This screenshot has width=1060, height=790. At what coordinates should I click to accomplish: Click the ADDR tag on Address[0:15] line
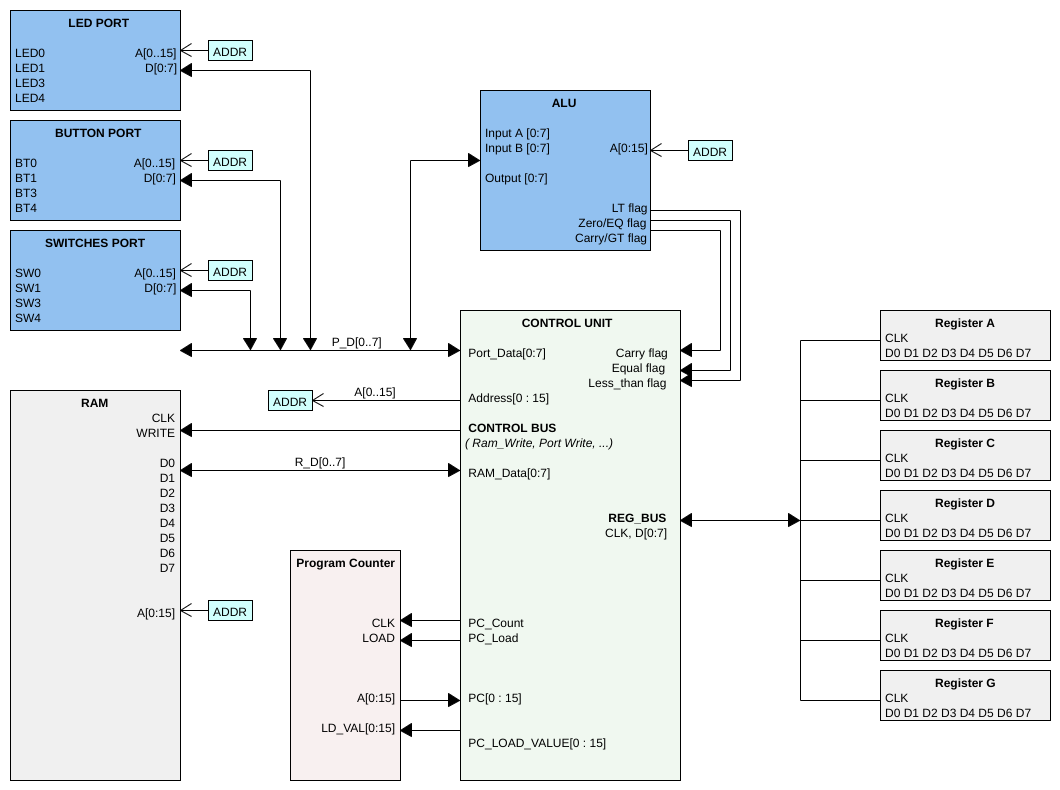[290, 401]
